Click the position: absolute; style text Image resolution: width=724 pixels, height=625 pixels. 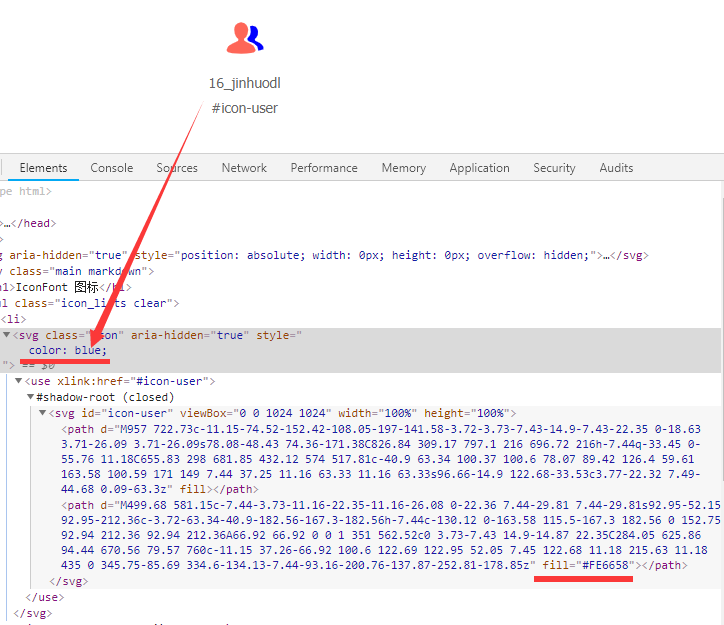[x=243, y=255]
